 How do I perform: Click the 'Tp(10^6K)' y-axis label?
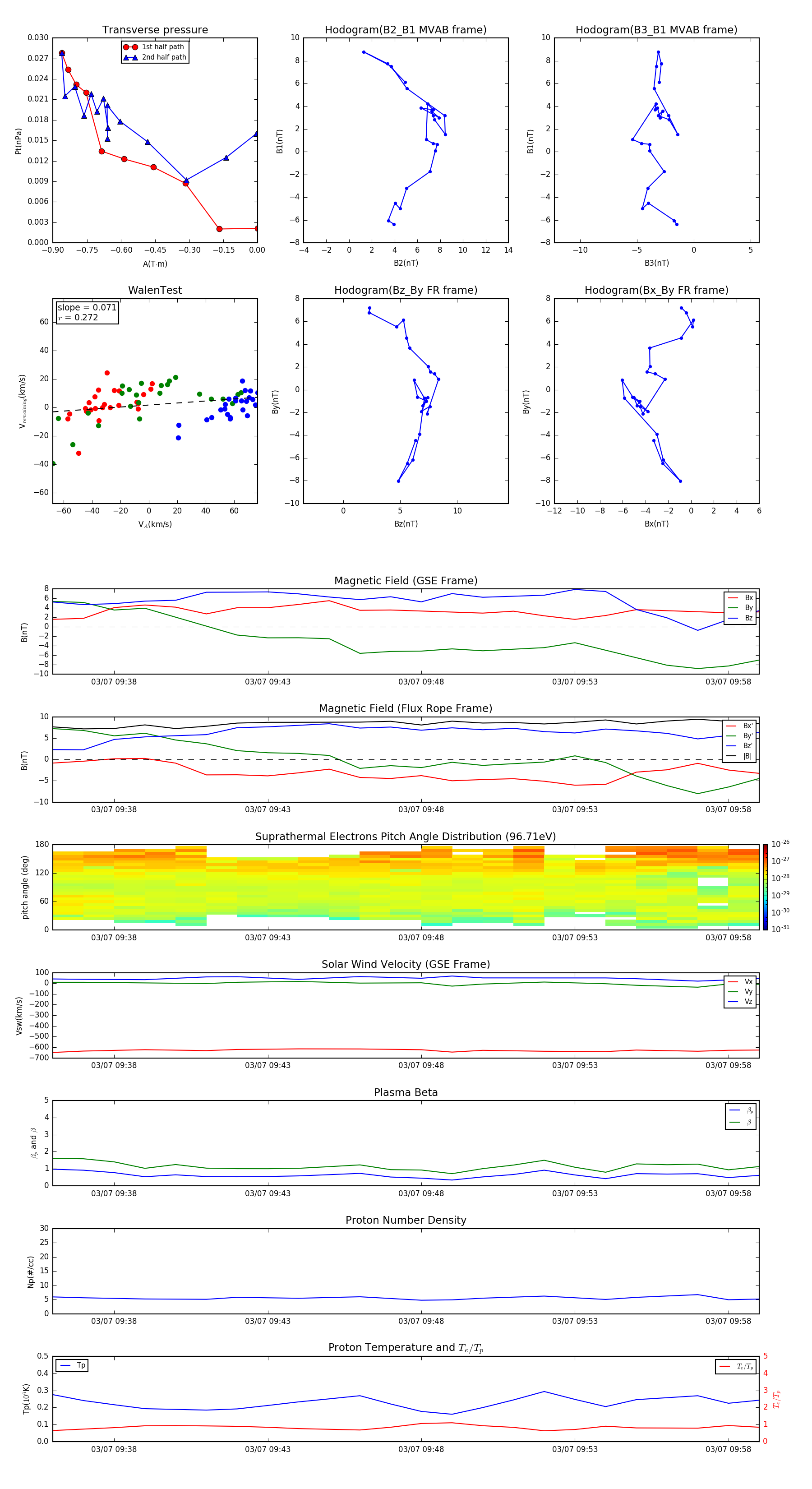pos(26,1399)
